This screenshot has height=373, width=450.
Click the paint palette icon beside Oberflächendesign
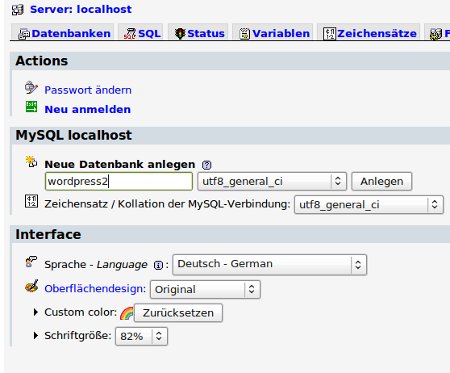pos(31,286)
